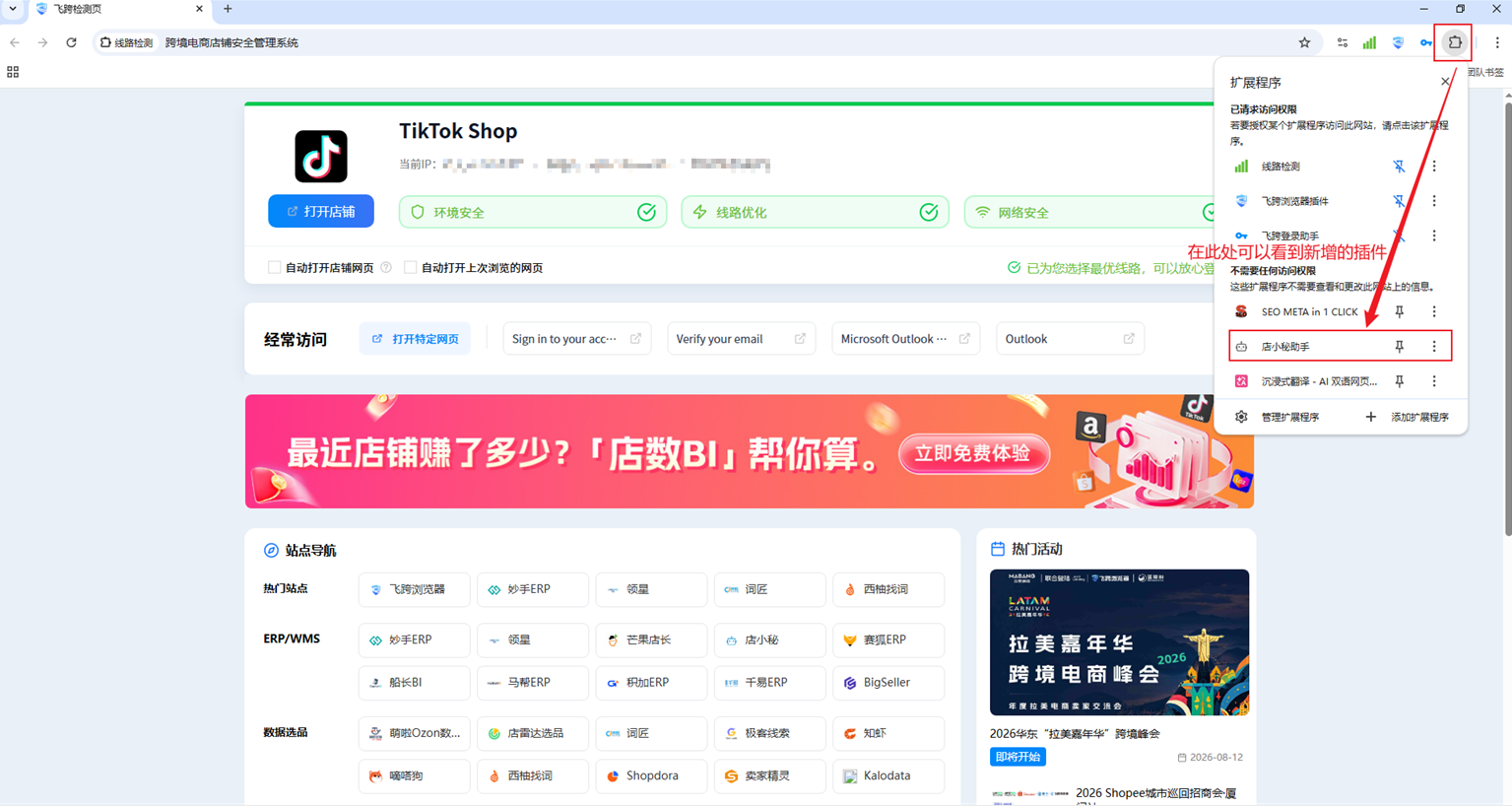
Task: Open the apps grid in bookmarks bar
Action: click(13, 72)
